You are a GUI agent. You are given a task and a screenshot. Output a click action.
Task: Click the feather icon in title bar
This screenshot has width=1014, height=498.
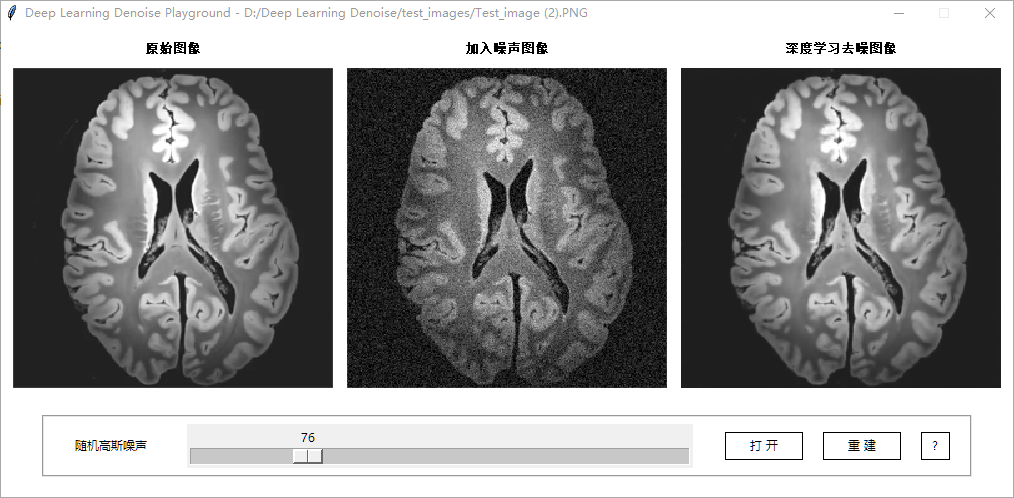[11, 13]
